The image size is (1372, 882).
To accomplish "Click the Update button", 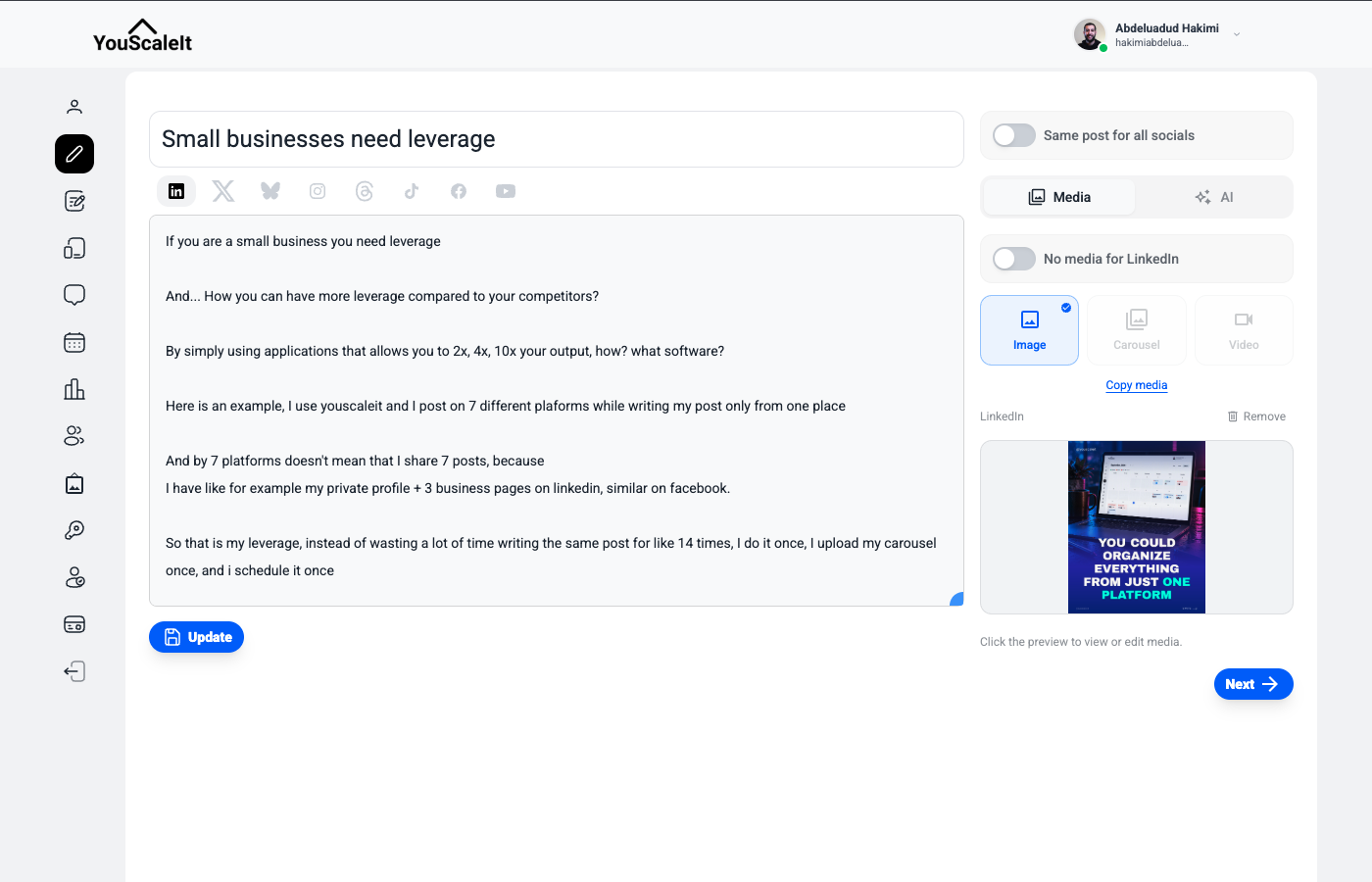I will tap(196, 637).
